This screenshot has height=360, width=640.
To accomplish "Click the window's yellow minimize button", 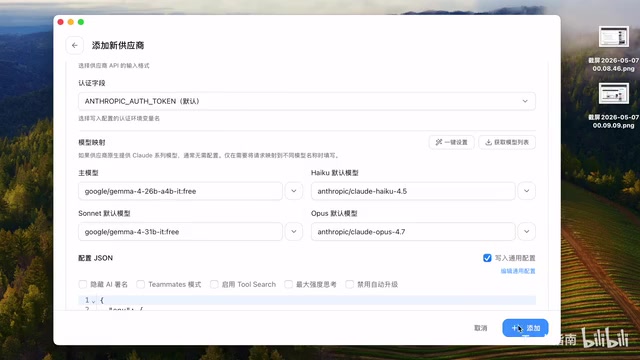I will 71,22.
